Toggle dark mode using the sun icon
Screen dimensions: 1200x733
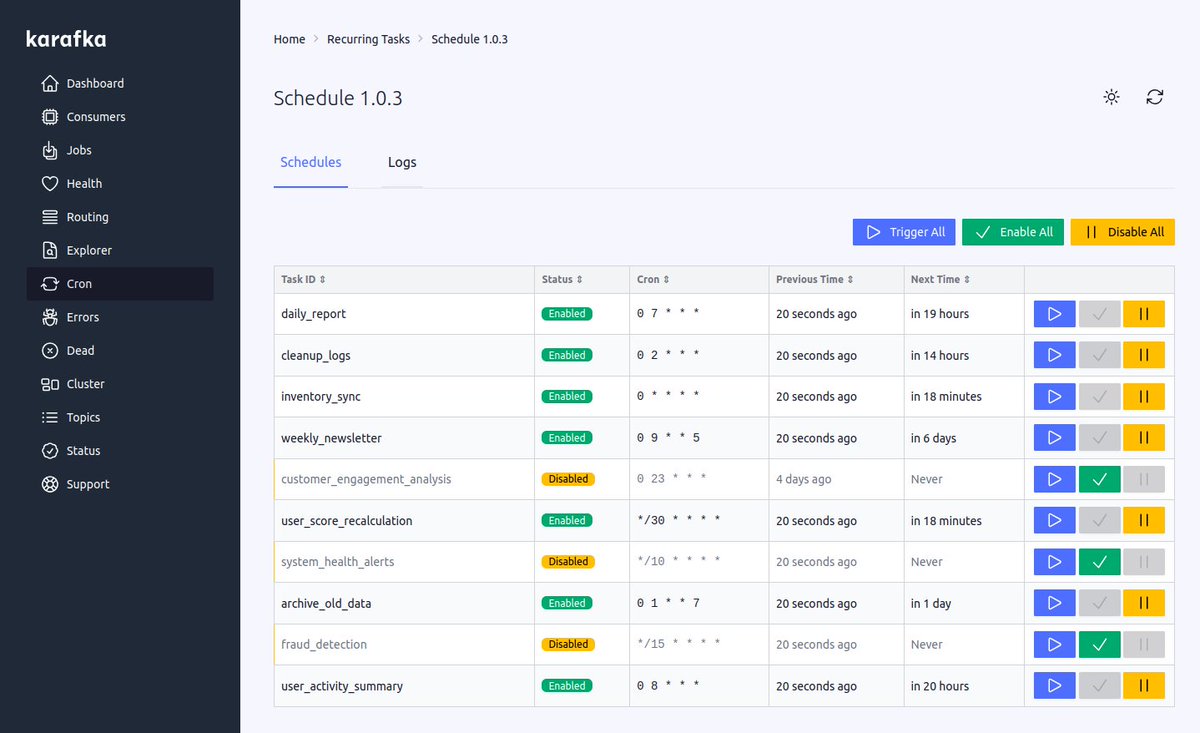coord(1111,97)
